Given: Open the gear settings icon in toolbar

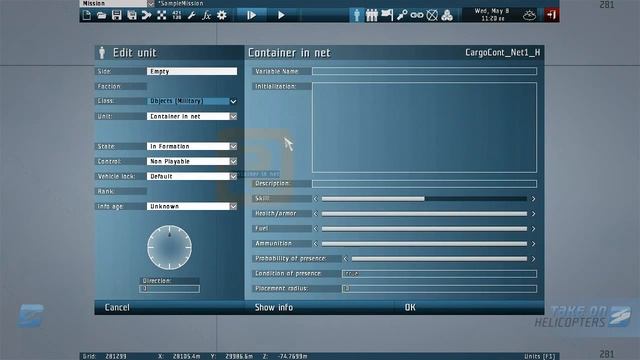Looking at the screenshot, I should click(222, 16).
